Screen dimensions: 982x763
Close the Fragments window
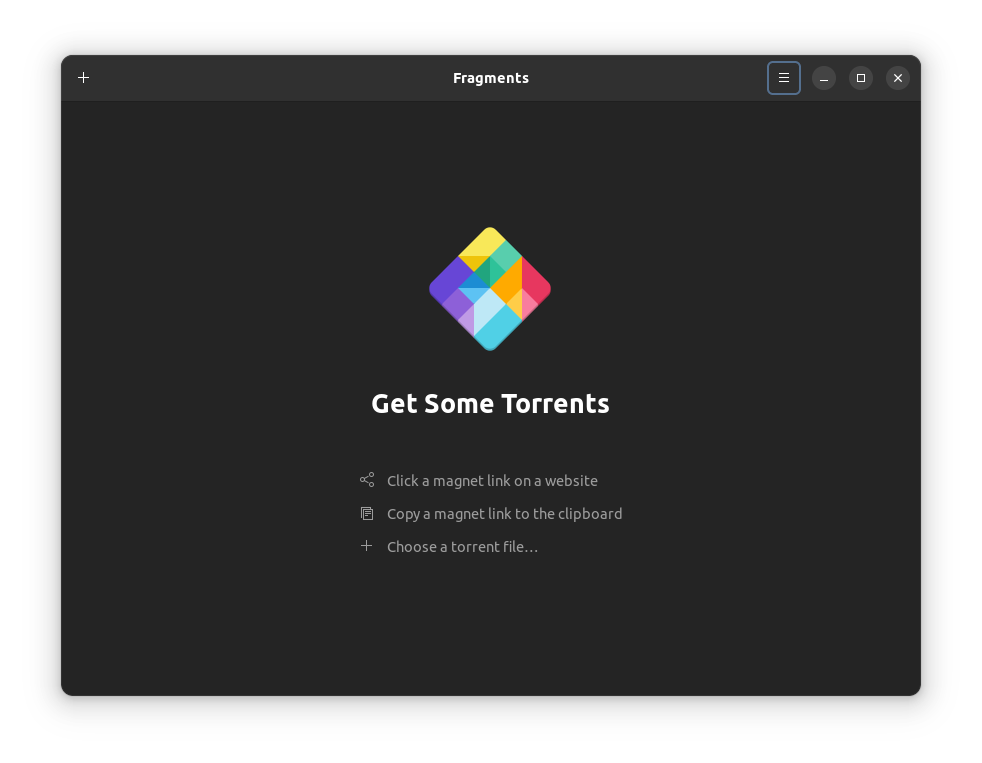pyautogui.click(x=897, y=78)
